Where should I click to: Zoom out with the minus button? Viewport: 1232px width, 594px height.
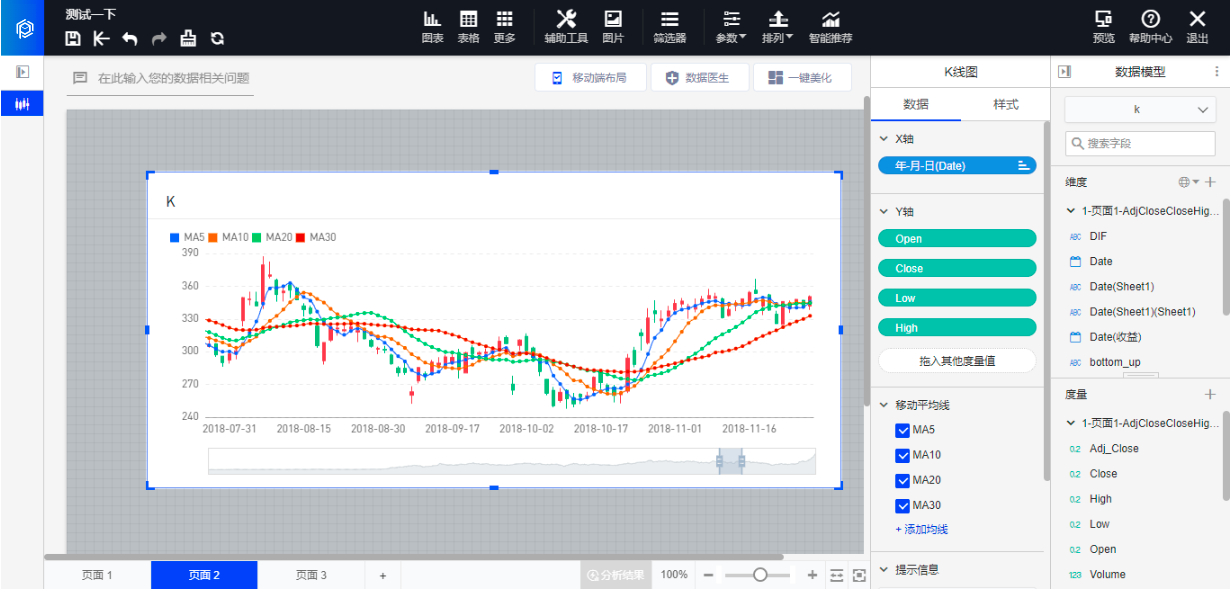708,575
